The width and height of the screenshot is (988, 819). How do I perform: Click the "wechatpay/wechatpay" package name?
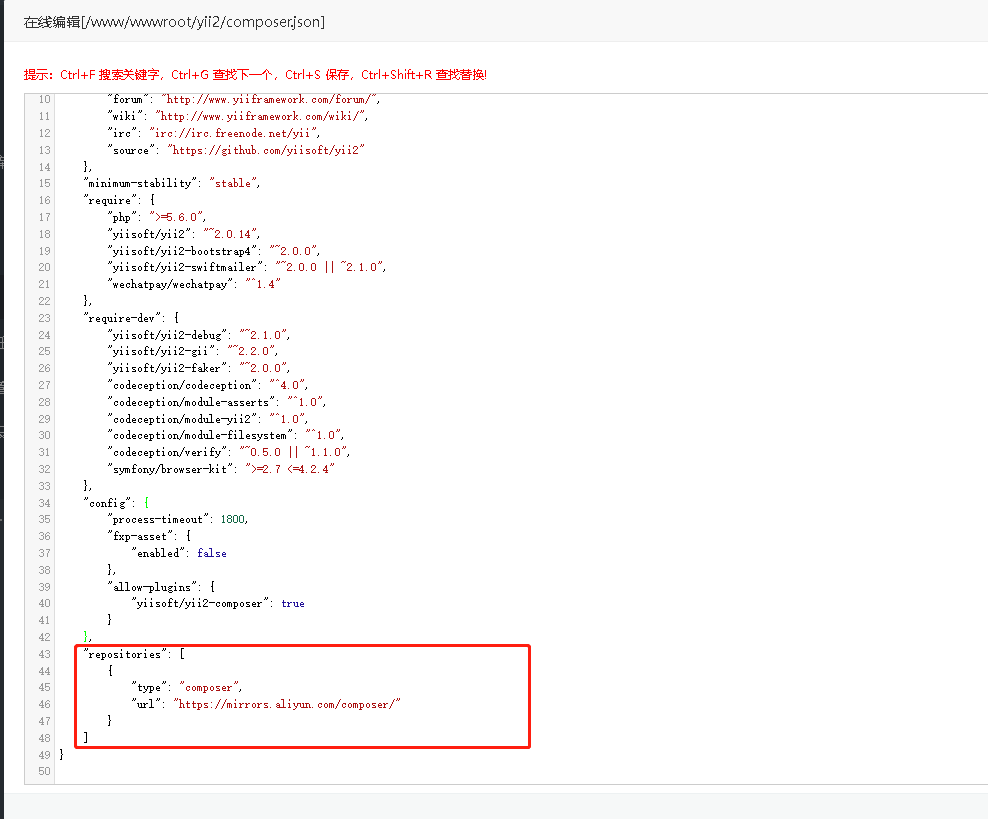point(171,284)
